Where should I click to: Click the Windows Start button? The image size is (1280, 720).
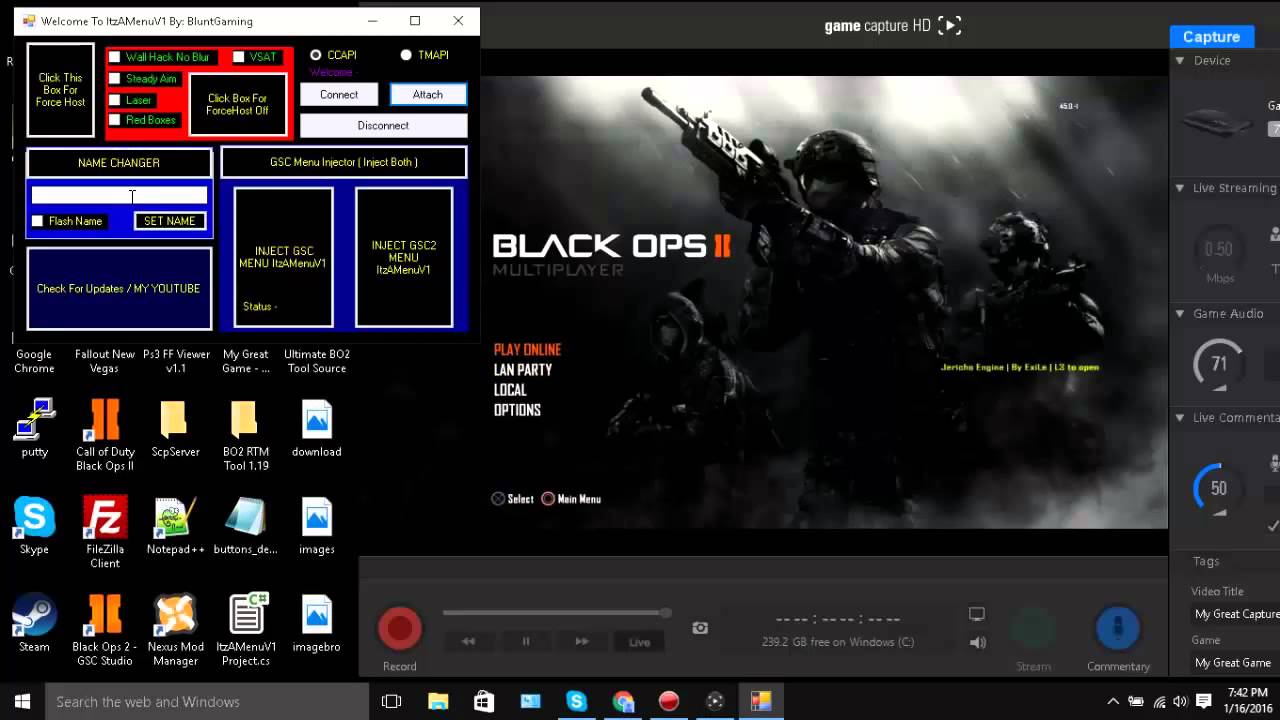click(x=22, y=701)
